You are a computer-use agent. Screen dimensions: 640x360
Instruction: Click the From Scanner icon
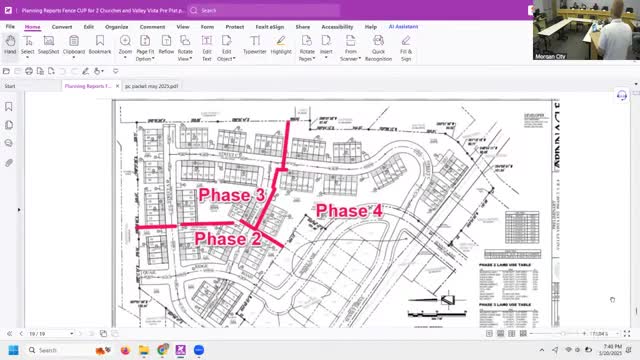point(351,40)
